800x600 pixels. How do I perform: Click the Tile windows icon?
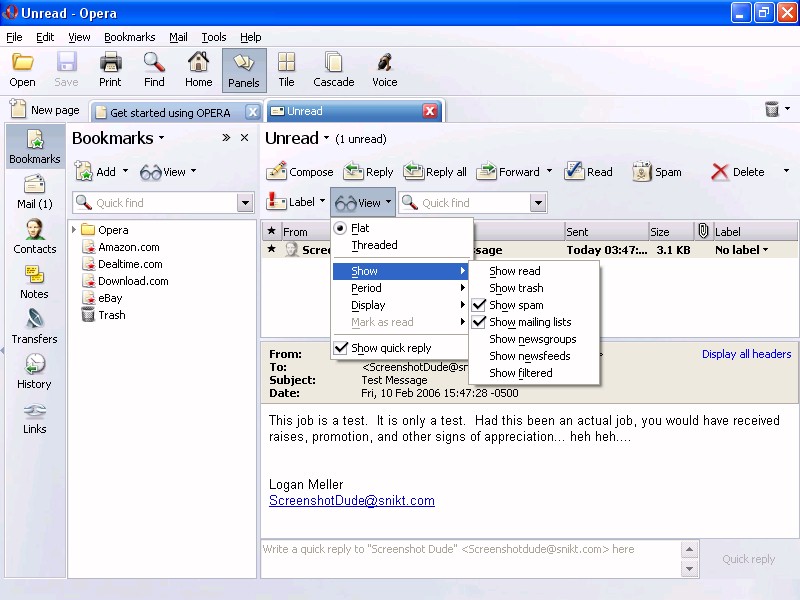(x=286, y=70)
